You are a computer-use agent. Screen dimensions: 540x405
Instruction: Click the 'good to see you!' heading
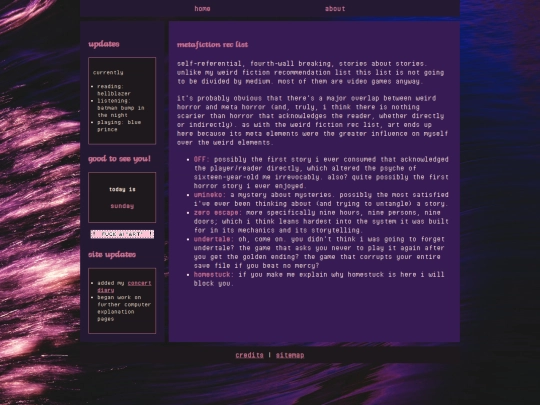[120, 159]
